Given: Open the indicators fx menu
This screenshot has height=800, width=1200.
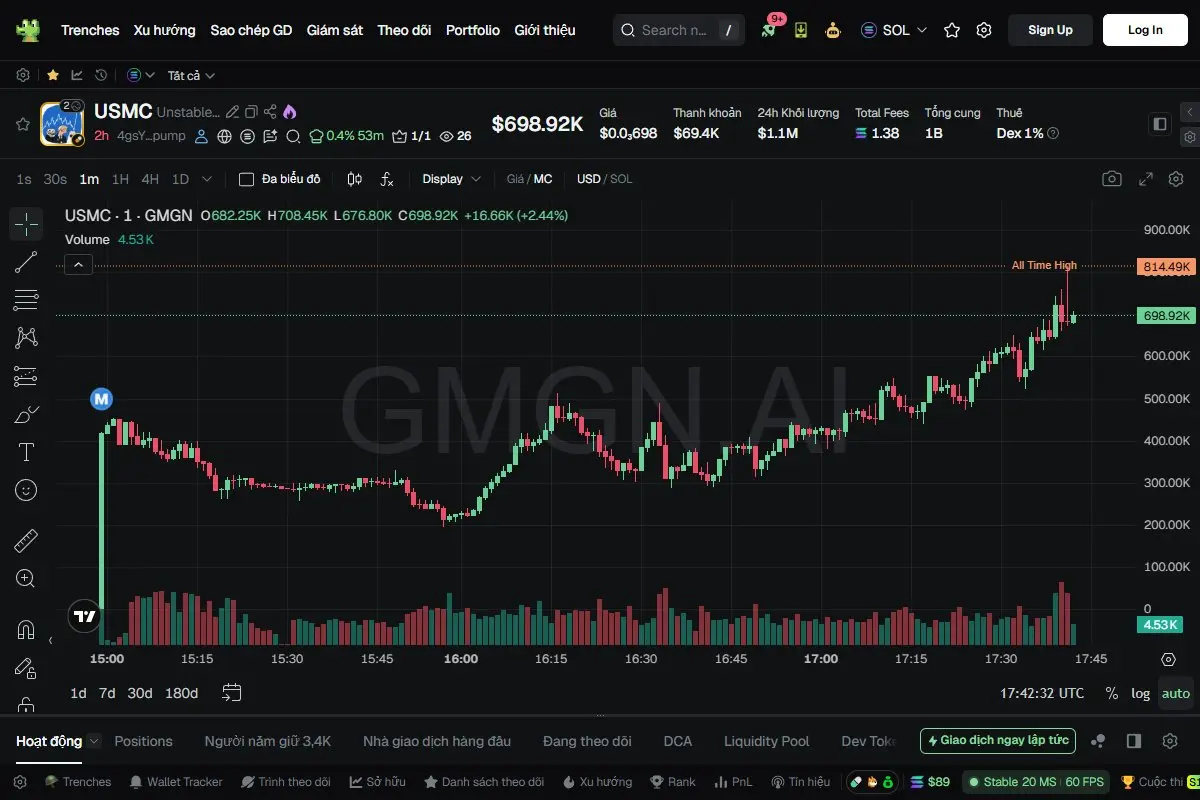Looking at the screenshot, I should [387, 179].
